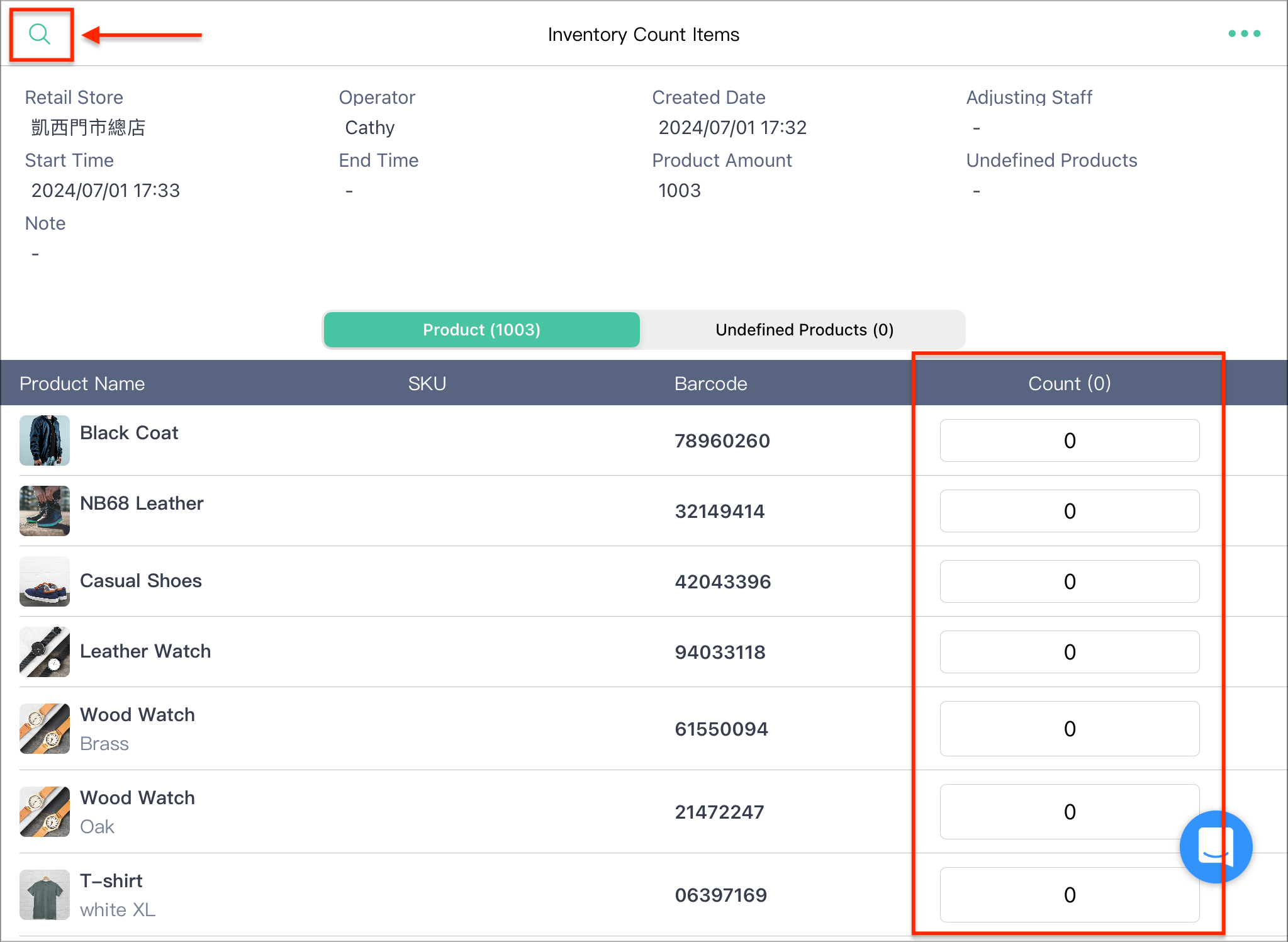The width and height of the screenshot is (1288, 942).
Task: Switch to the Product (1003) tab
Action: (x=482, y=330)
